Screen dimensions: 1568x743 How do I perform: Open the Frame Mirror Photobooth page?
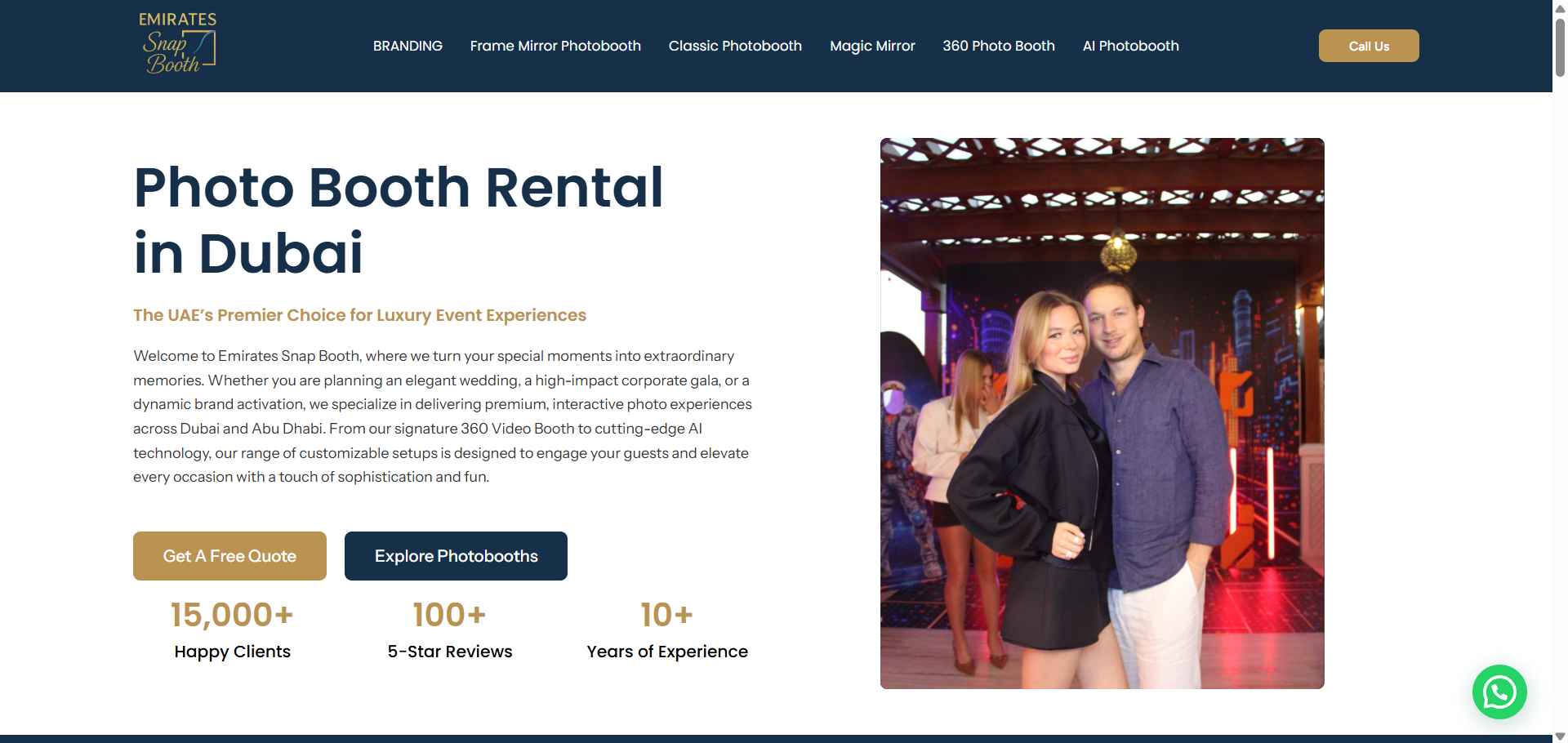(x=555, y=46)
